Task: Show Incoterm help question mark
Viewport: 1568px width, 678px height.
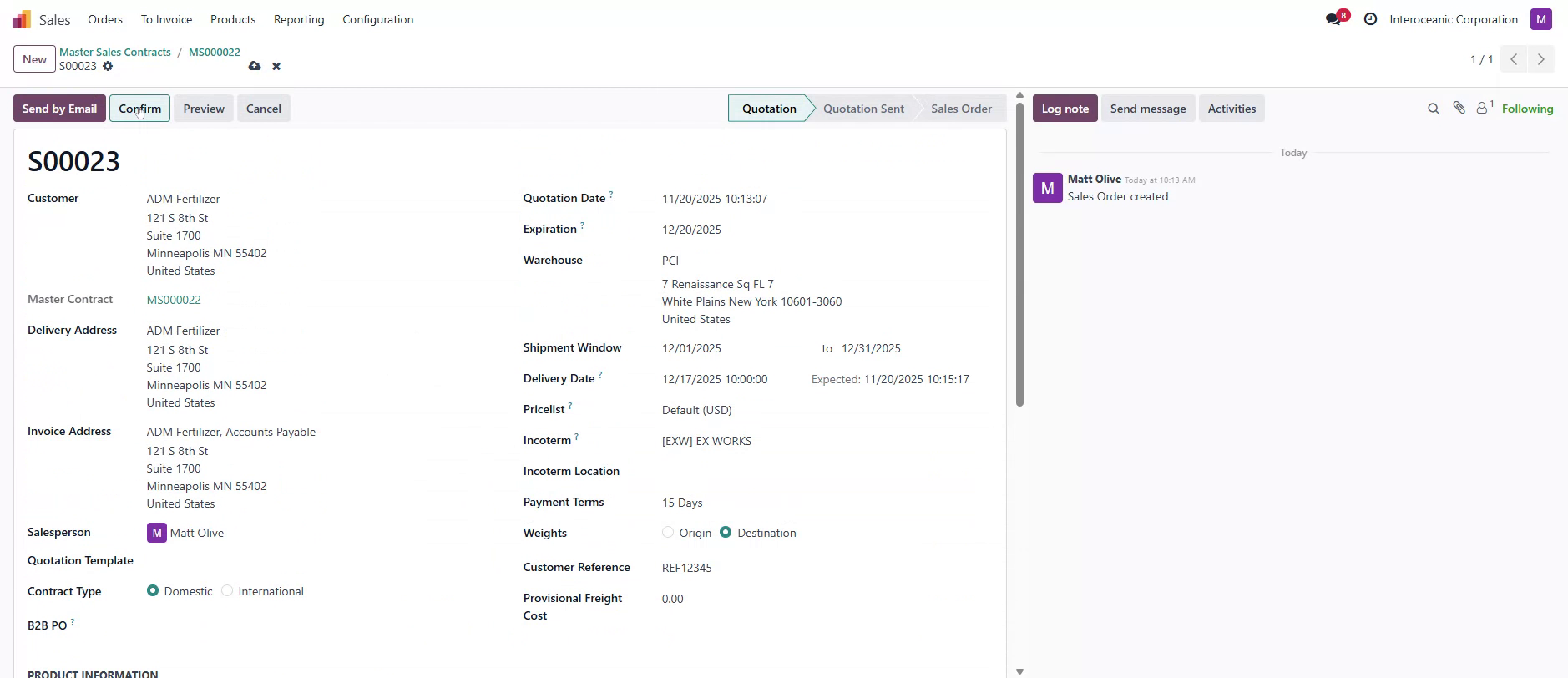Action: tap(576, 437)
